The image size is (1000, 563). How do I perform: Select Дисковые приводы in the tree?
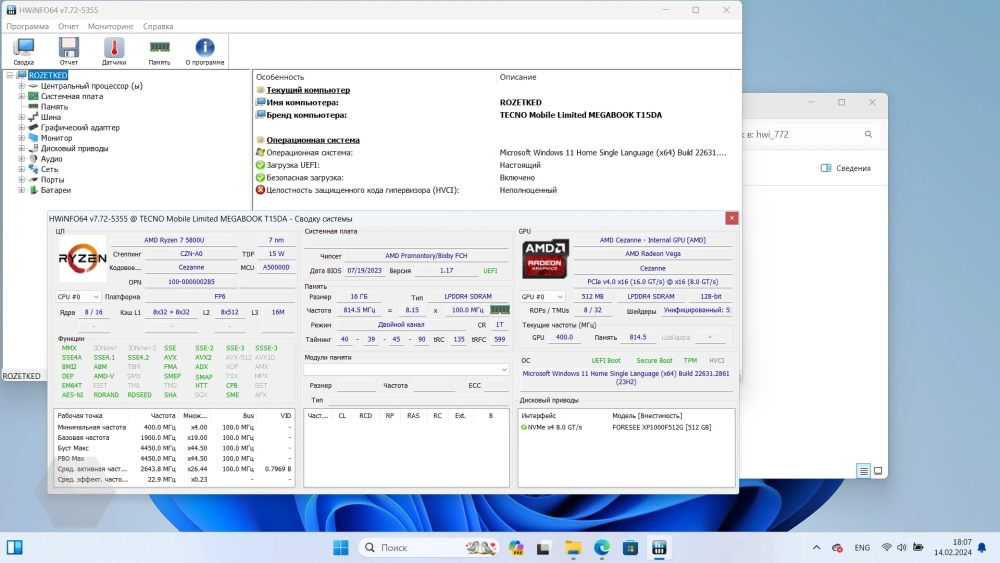(x=74, y=149)
